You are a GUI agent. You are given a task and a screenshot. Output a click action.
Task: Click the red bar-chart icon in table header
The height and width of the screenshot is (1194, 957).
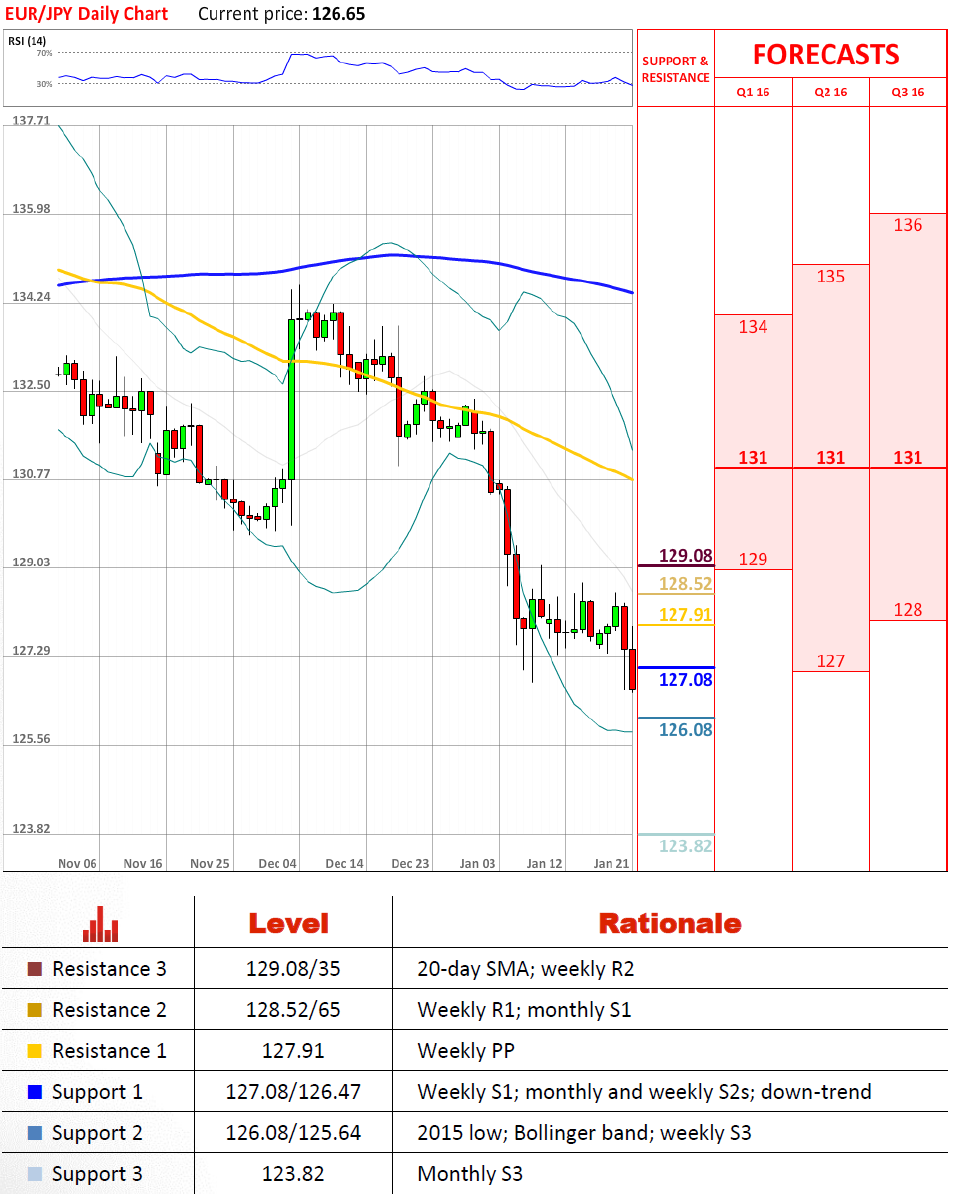click(x=100, y=924)
